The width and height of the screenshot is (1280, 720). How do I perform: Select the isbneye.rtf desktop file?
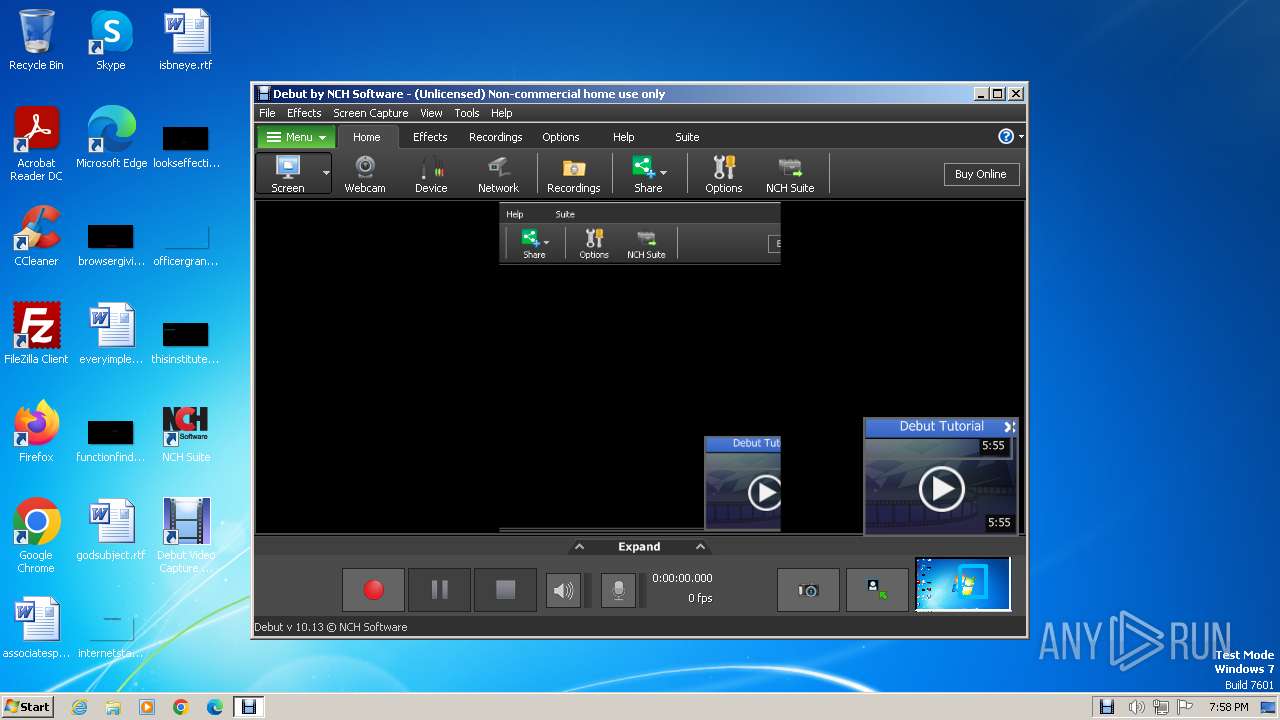[x=186, y=41]
